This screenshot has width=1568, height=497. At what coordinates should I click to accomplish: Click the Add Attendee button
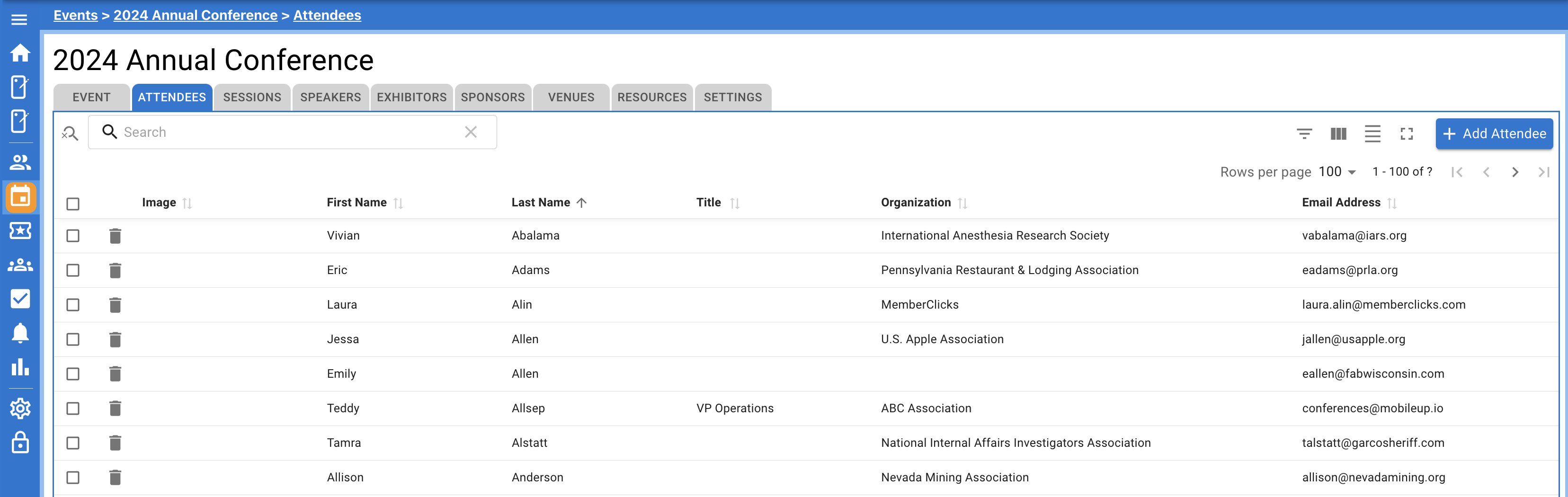coord(1494,134)
